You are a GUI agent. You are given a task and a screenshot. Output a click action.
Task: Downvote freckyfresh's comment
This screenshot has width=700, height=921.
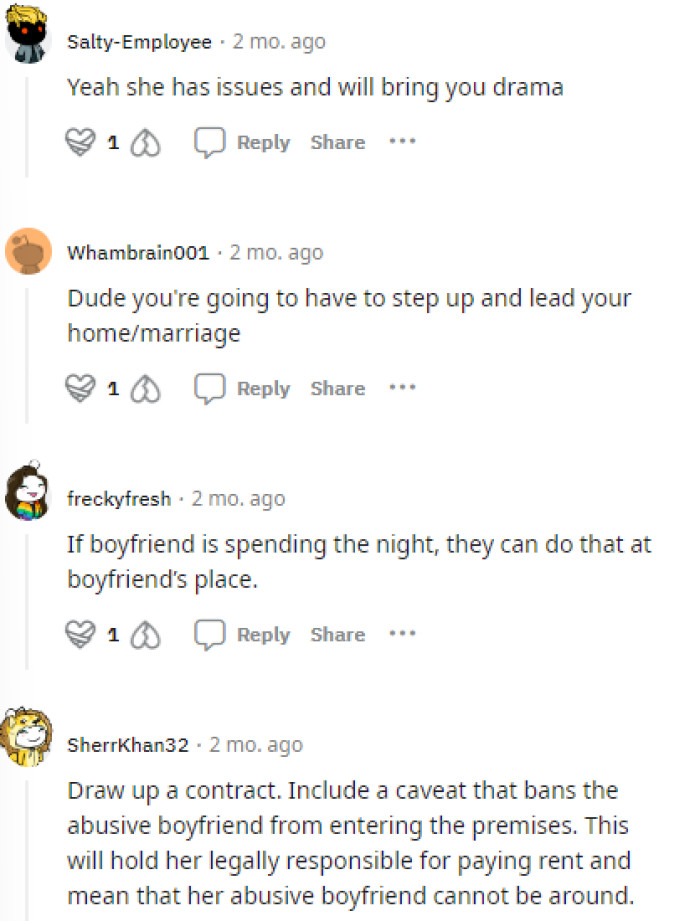click(x=145, y=635)
